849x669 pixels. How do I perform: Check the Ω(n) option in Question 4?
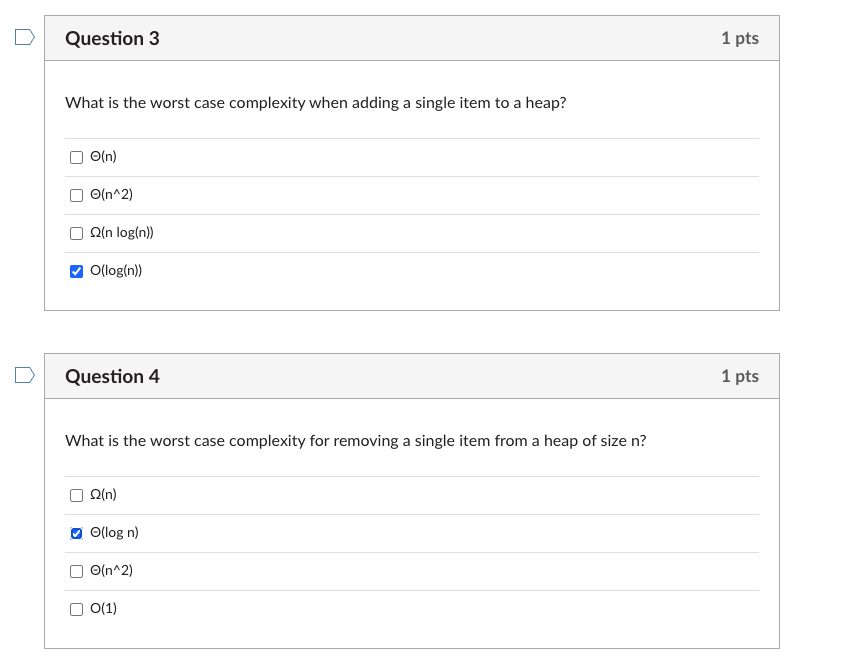click(76, 495)
